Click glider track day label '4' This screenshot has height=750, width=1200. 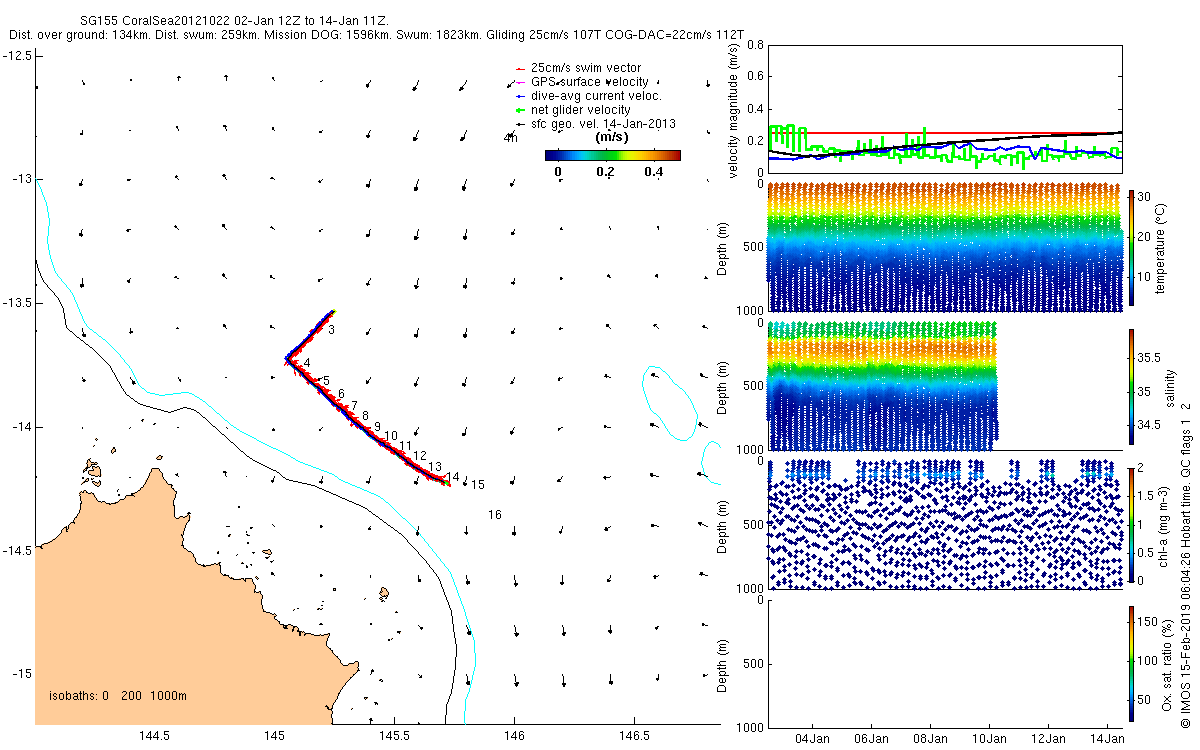[x=307, y=363]
